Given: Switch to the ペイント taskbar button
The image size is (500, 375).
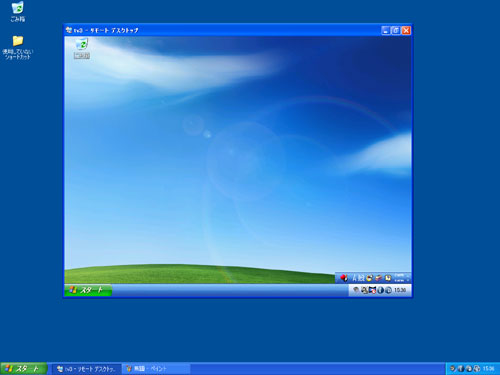Looking at the screenshot, I should tap(156, 369).
